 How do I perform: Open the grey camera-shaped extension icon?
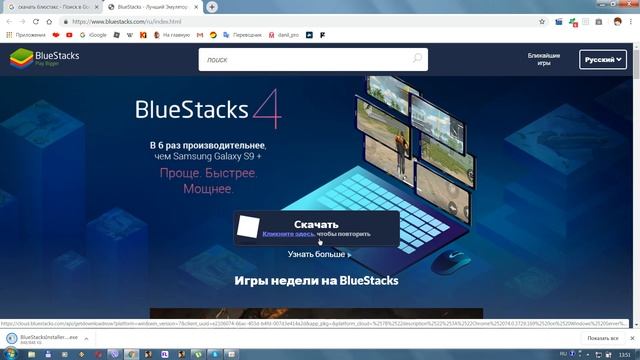point(599,22)
